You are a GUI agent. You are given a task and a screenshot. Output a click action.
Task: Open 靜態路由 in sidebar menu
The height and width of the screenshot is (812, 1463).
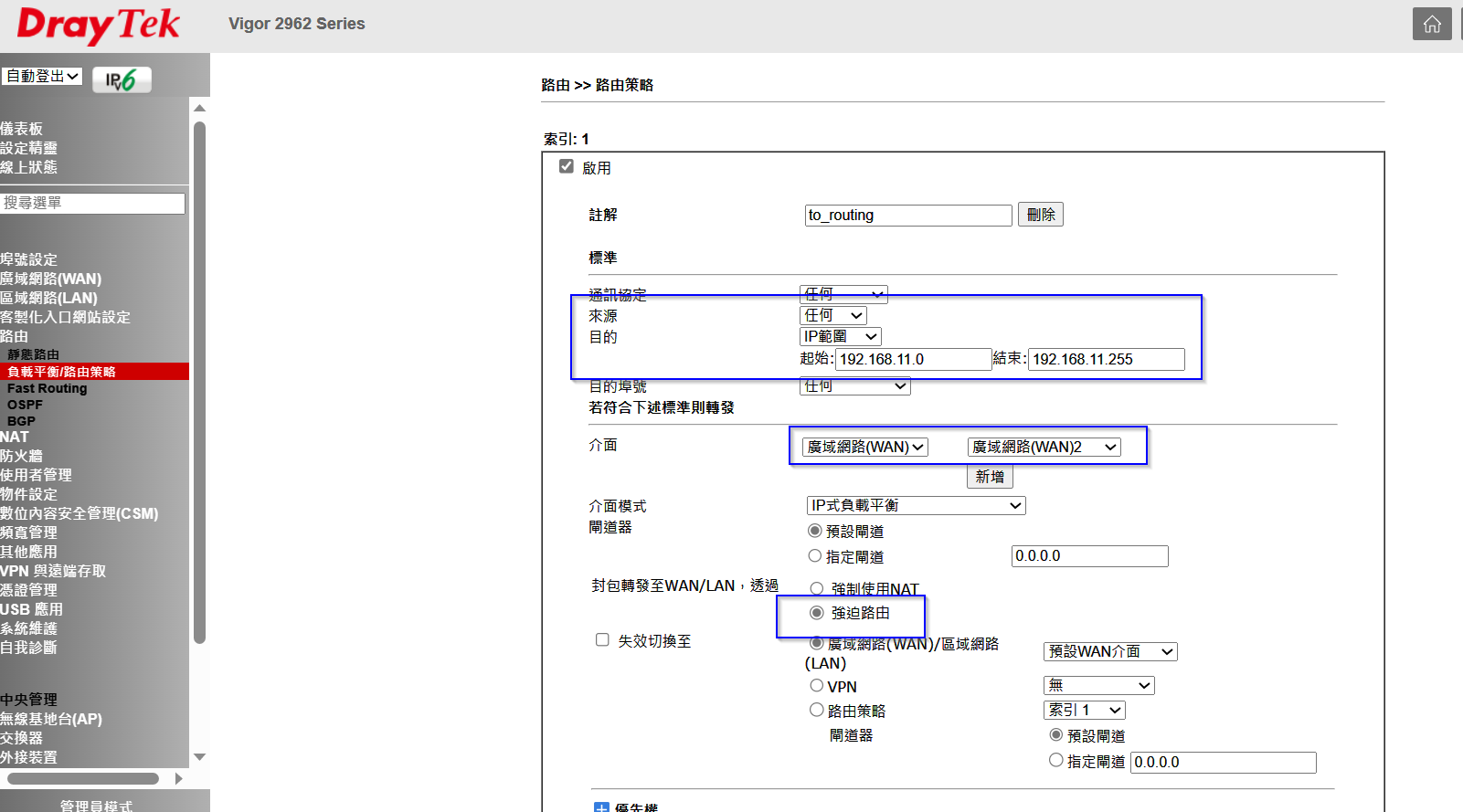coord(34,354)
